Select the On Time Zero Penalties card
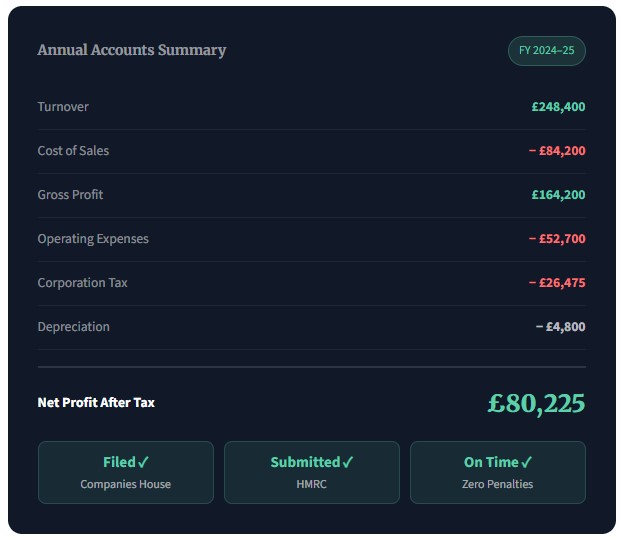This screenshot has width=622, height=540. pyautogui.click(x=498, y=472)
